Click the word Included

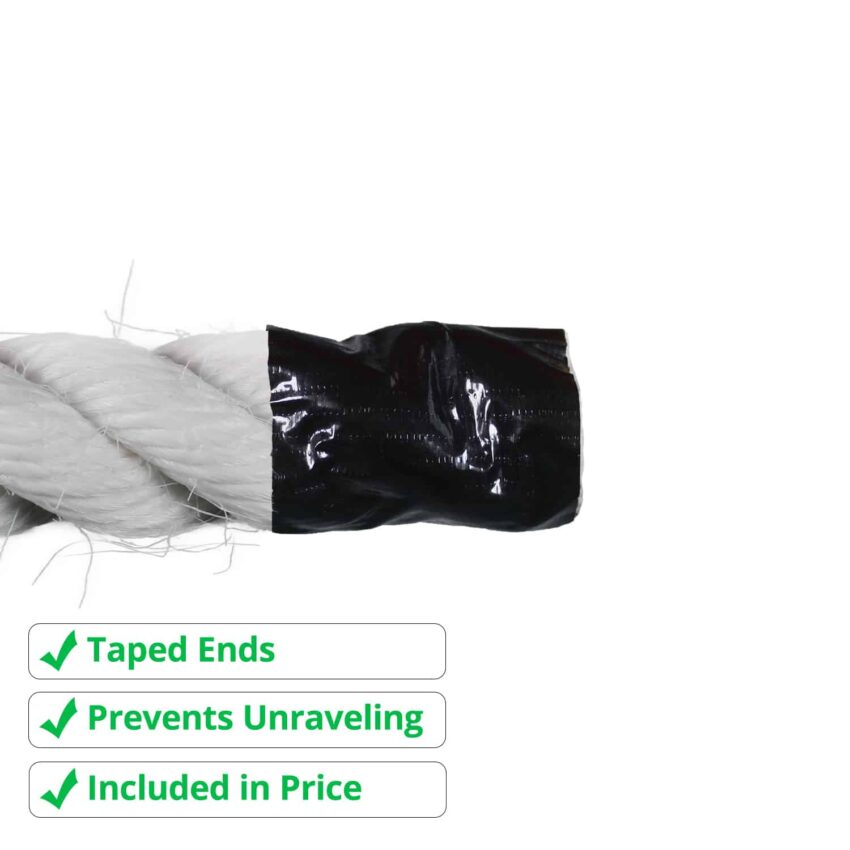158,788
